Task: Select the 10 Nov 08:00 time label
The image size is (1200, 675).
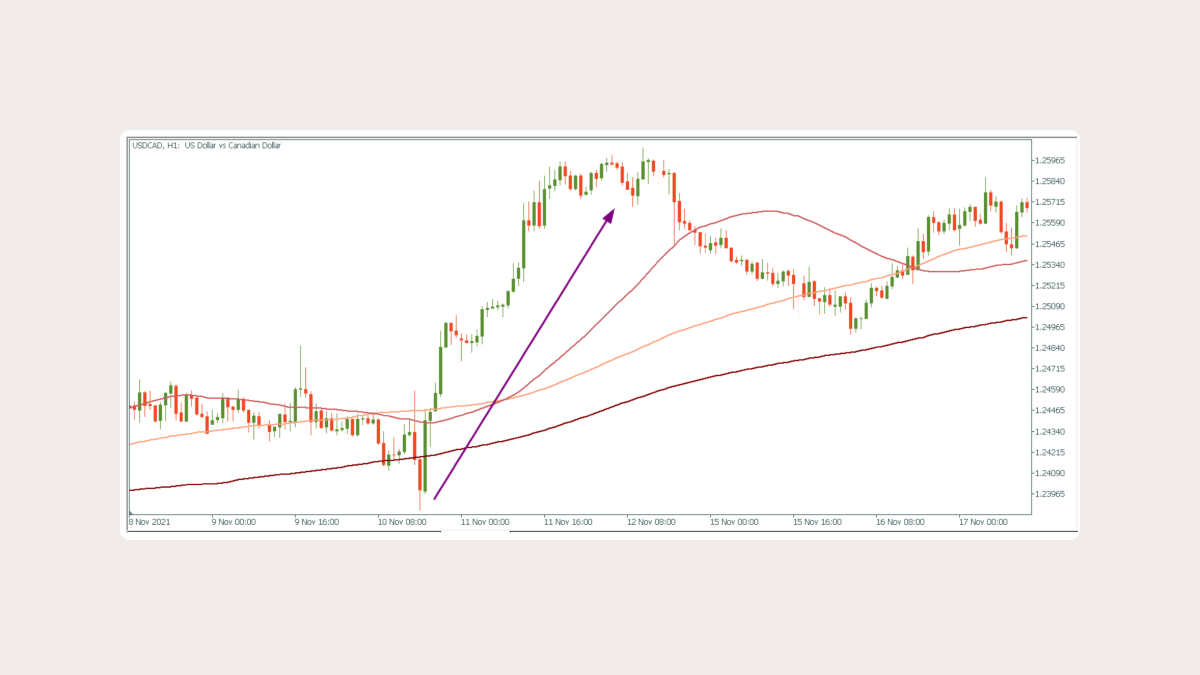Action: click(402, 521)
